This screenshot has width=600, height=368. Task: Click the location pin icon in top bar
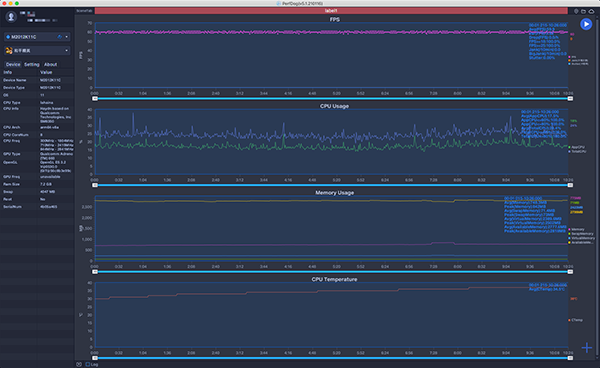(x=576, y=11)
